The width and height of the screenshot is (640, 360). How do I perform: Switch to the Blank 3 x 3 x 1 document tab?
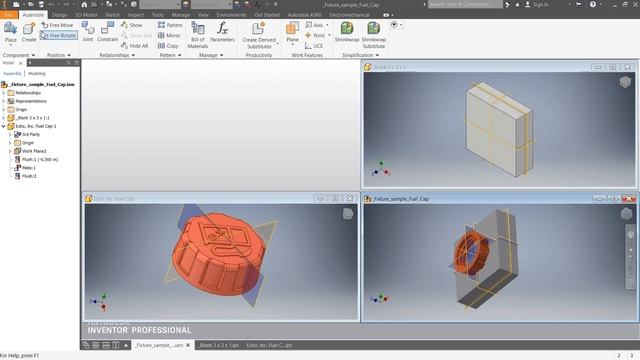(218, 345)
